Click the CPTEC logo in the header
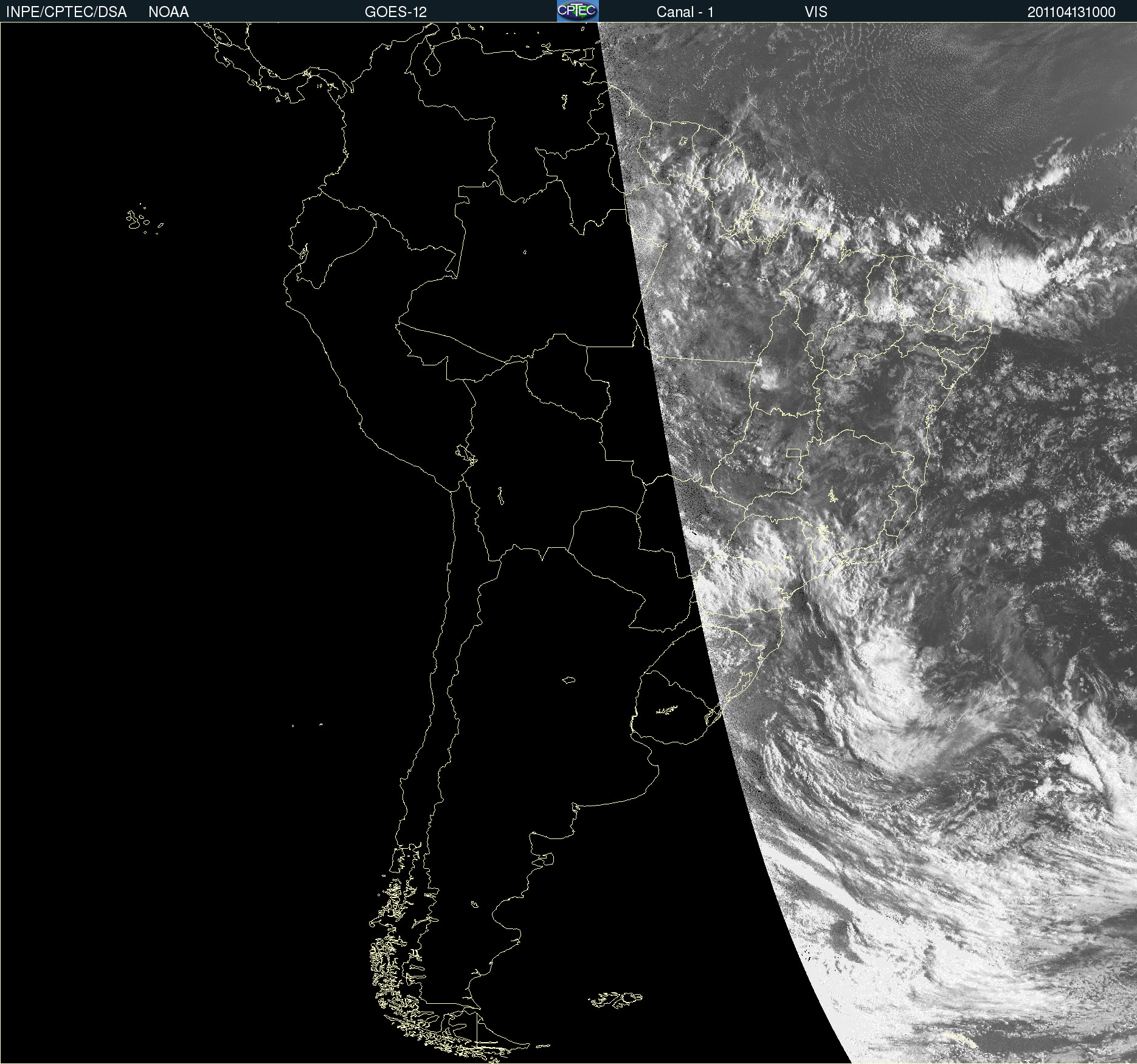 click(x=578, y=11)
